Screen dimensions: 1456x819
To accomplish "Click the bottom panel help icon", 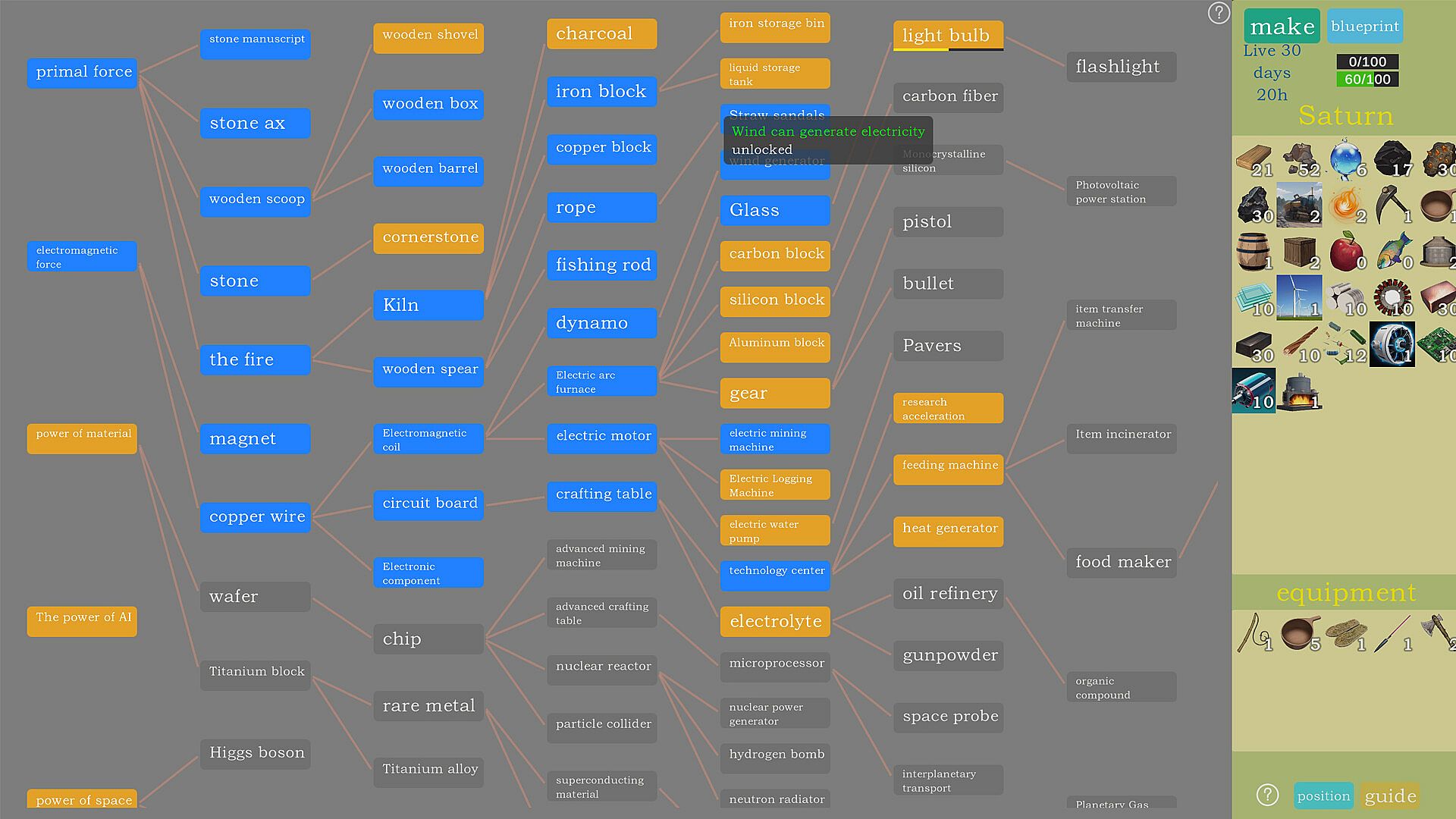I will coord(1267,795).
